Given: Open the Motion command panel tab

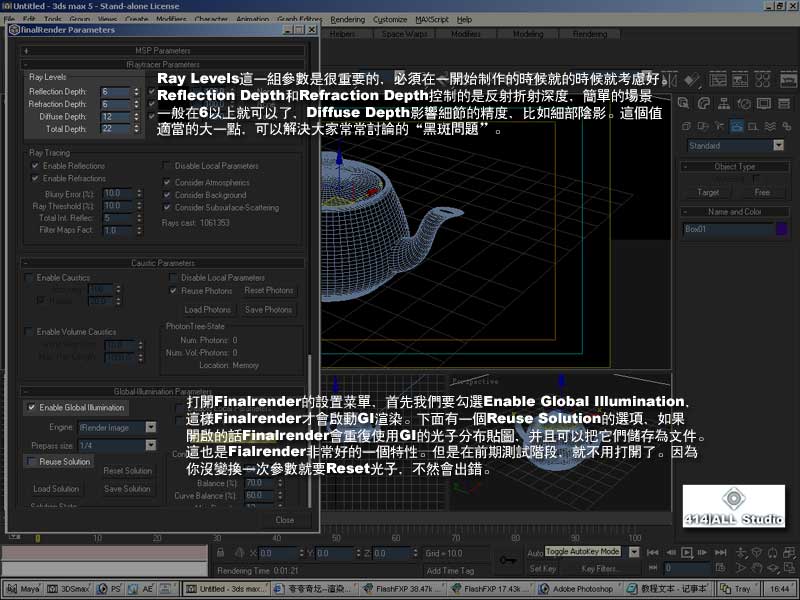Looking at the screenshot, I should click(x=744, y=104).
